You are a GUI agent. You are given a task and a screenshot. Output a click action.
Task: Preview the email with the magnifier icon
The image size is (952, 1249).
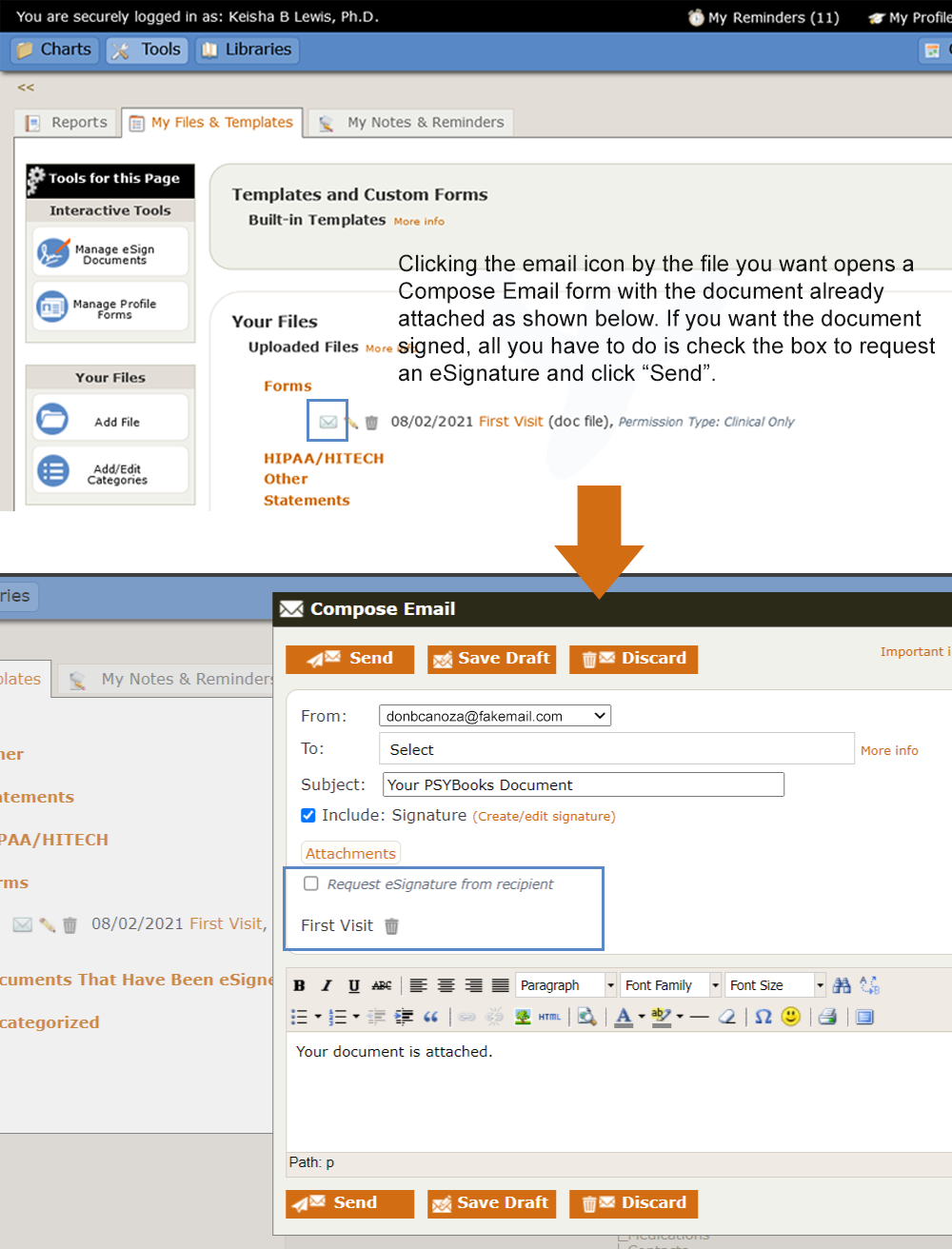pyautogui.click(x=587, y=1017)
